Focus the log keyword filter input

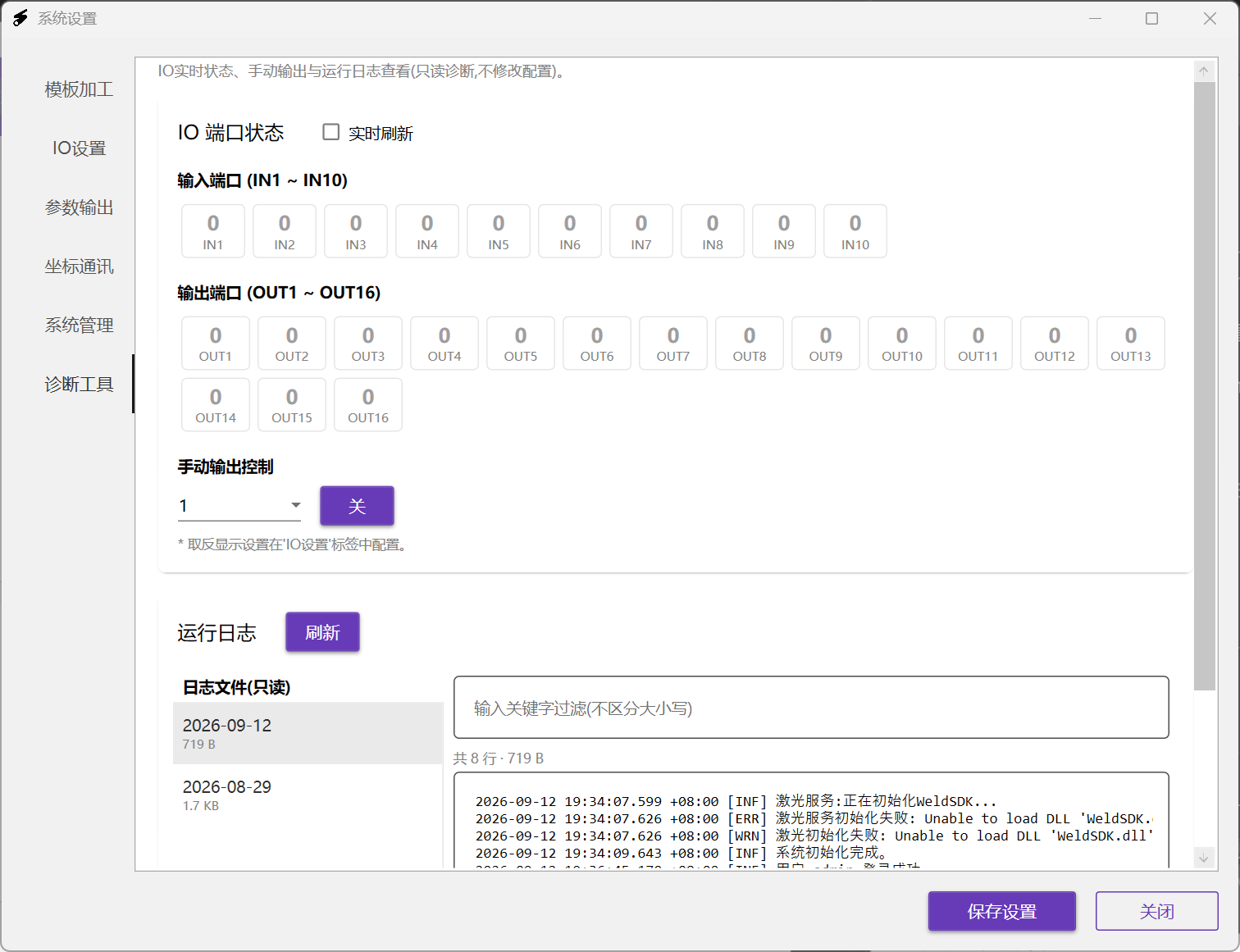[x=811, y=708]
